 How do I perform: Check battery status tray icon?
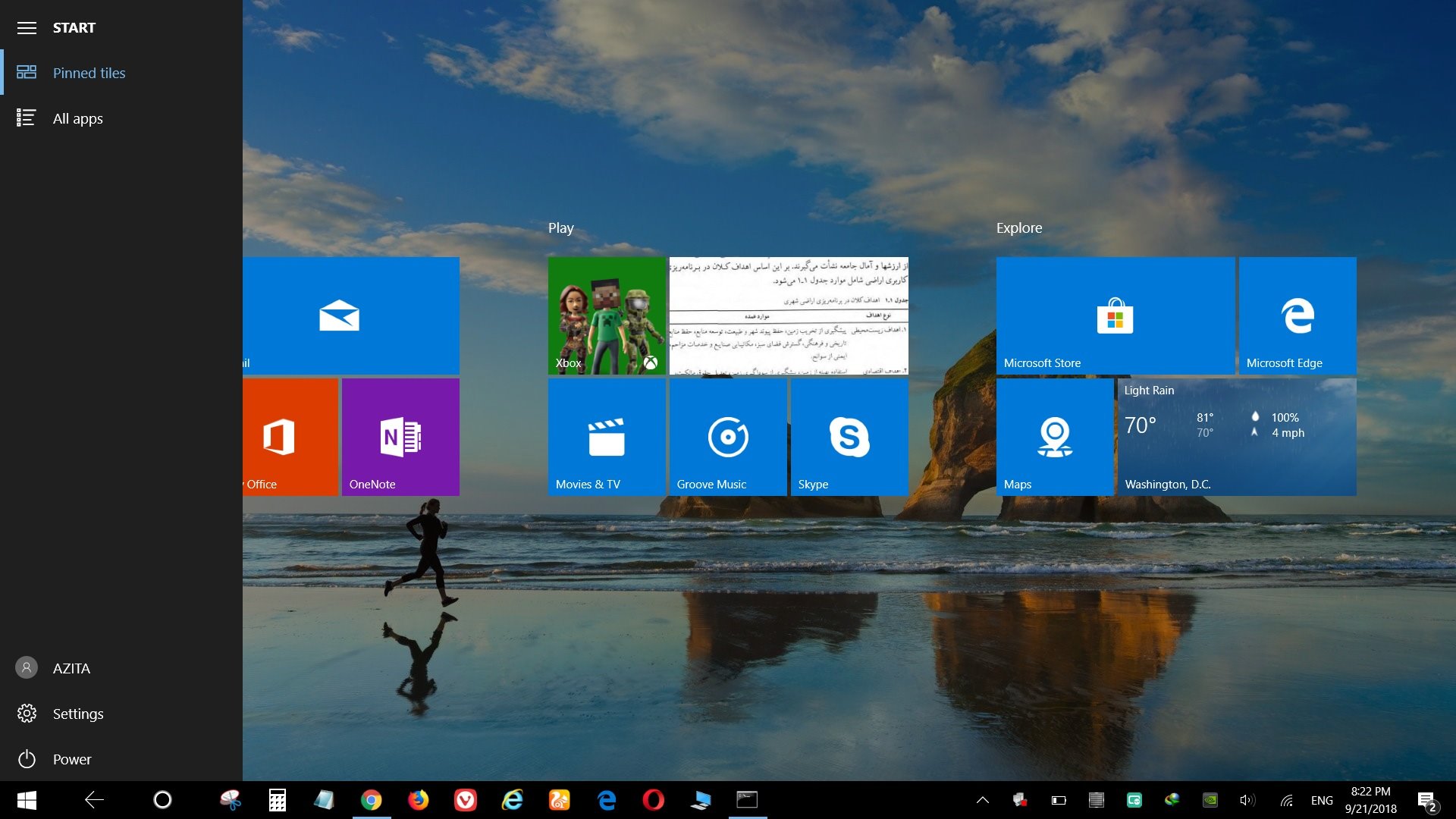[x=1059, y=800]
